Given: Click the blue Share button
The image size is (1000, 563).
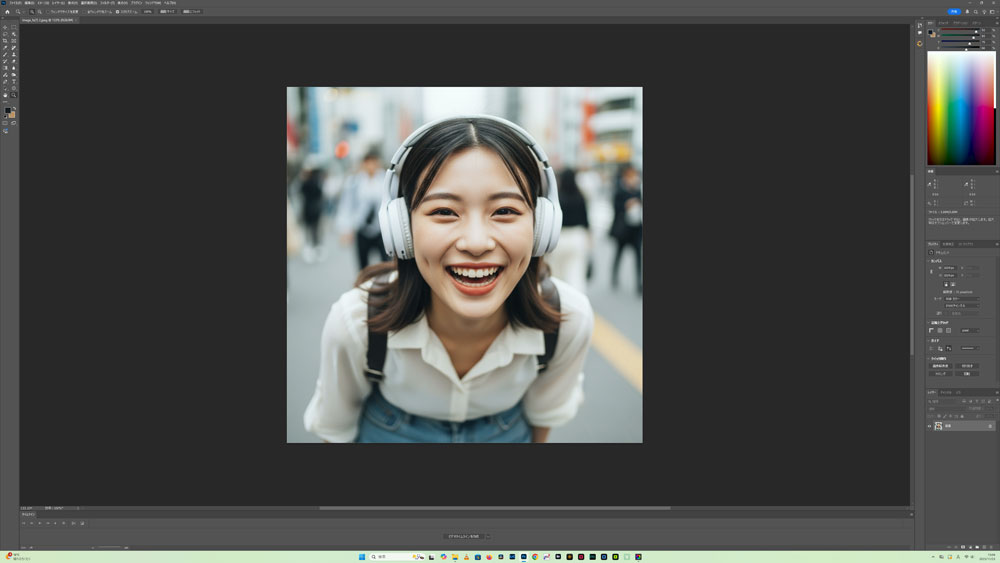Looking at the screenshot, I should pos(953,12).
